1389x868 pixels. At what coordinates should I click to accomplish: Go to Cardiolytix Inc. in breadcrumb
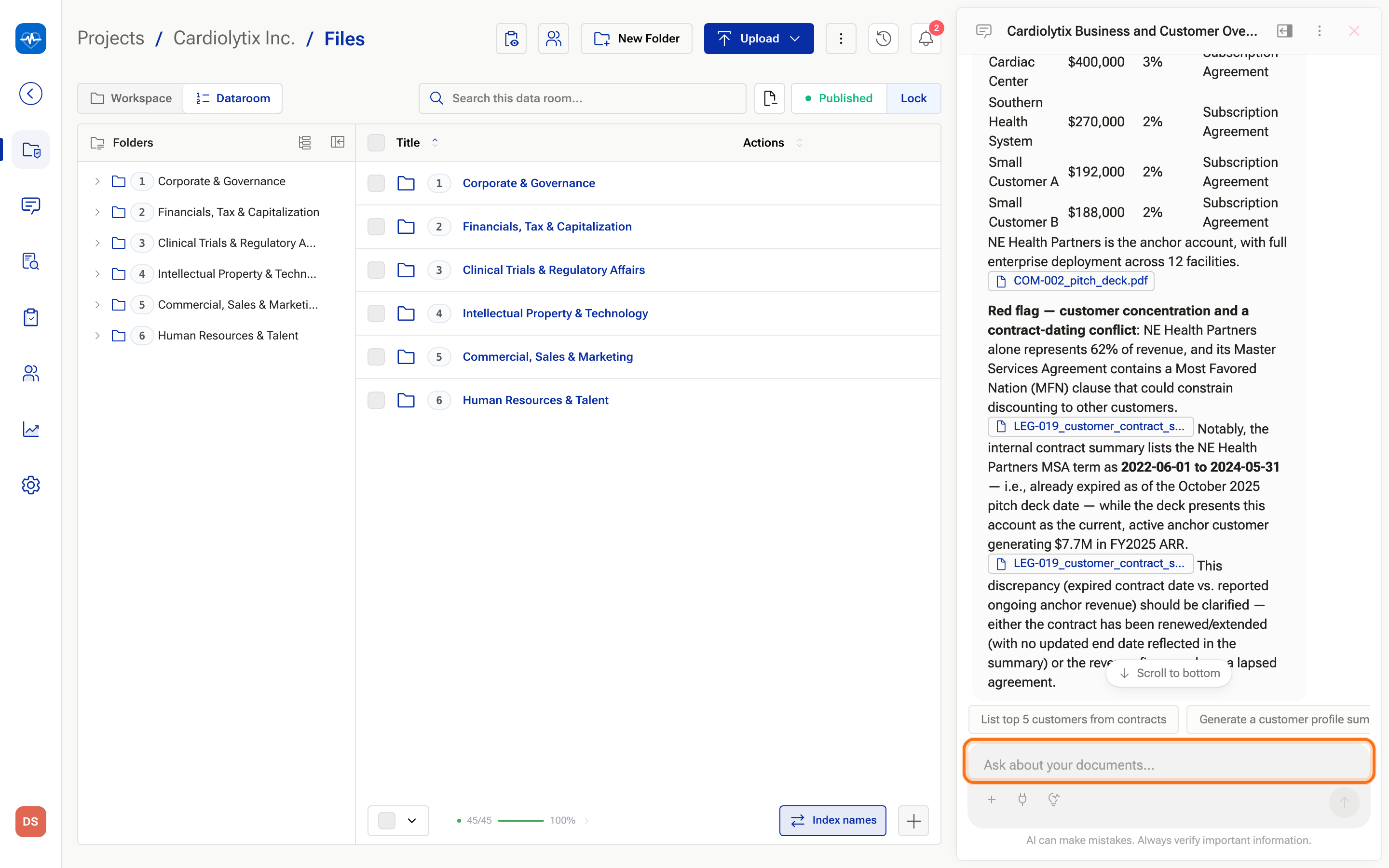click(x=234, y=39)
